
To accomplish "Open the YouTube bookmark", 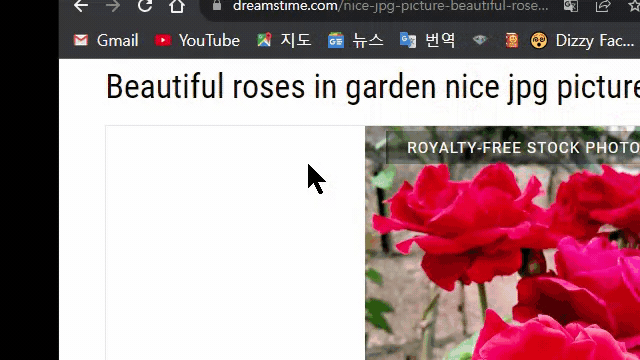I will [x=197, y=40].
